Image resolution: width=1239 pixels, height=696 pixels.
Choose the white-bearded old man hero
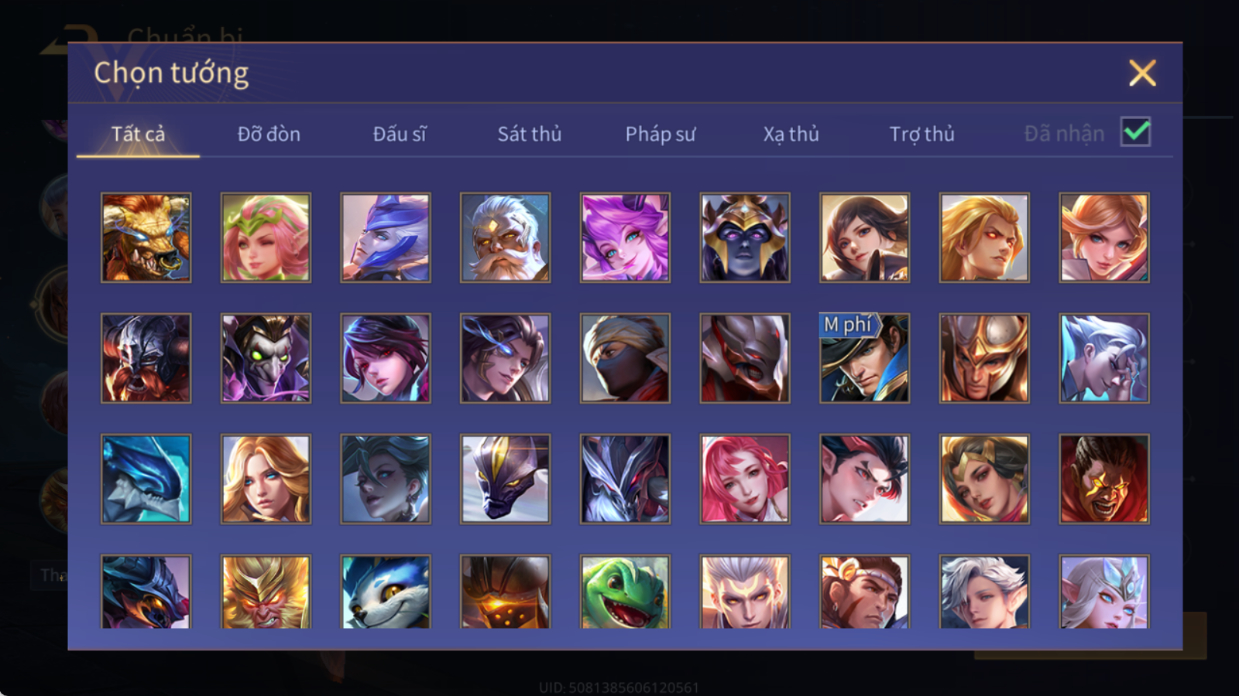(x=505, y=238)
